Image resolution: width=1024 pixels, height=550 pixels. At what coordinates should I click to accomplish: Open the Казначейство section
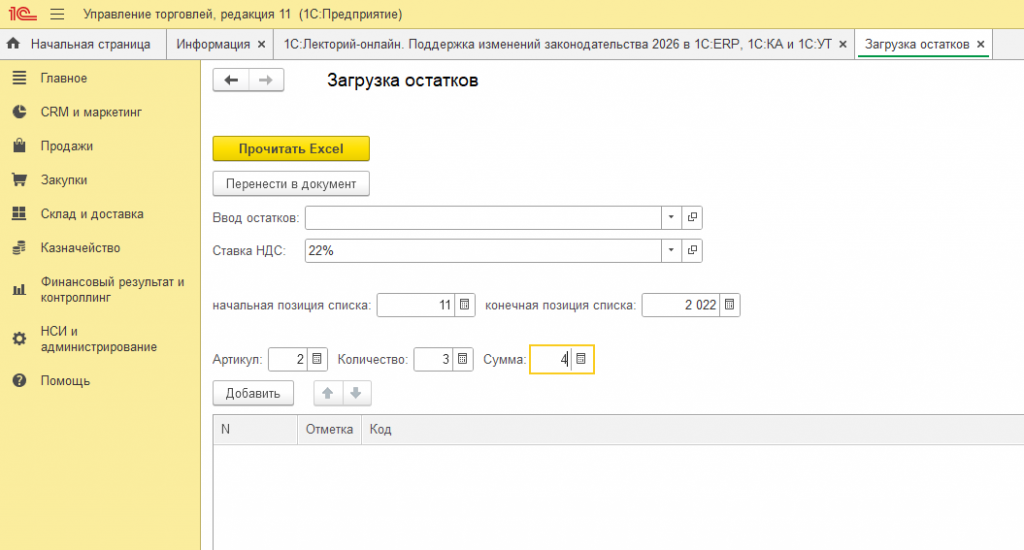point(80,248)
